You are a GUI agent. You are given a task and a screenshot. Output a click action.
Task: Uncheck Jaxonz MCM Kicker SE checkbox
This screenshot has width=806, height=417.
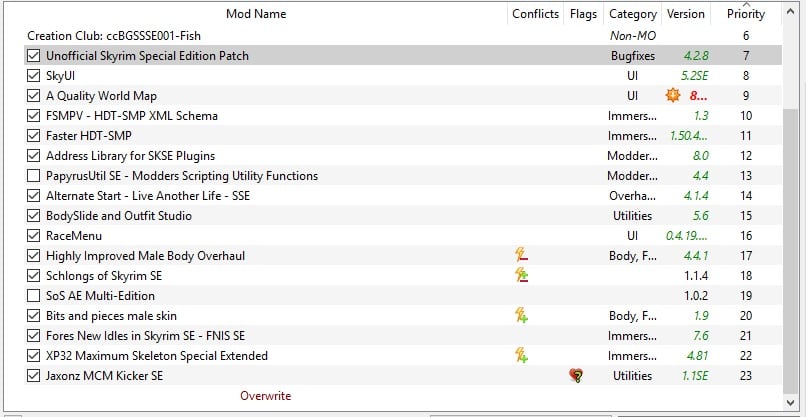coord(33,376)
